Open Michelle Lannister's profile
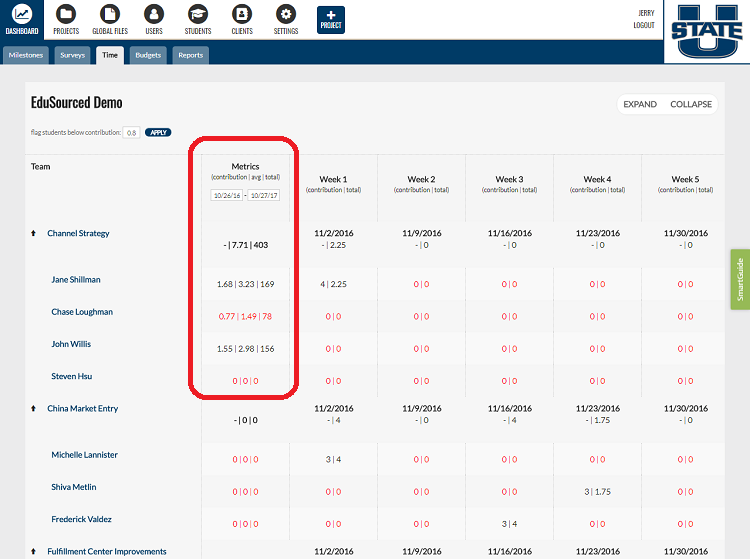This screenshot has width=750, height=559. (84, 455)
